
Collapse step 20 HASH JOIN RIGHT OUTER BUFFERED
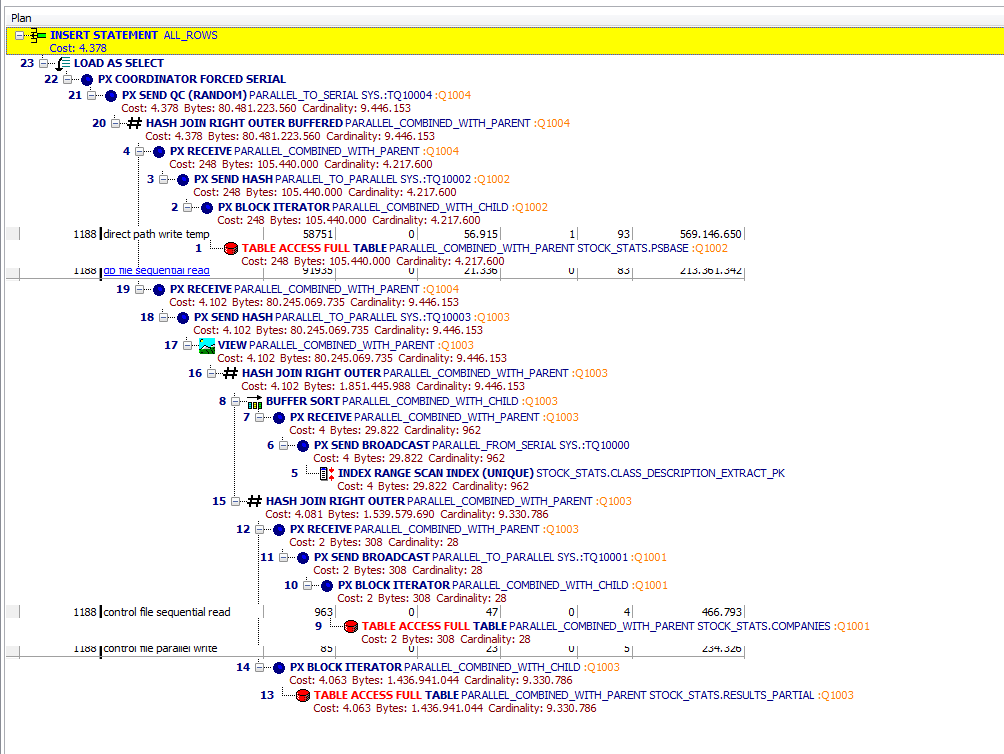[115, 123]
